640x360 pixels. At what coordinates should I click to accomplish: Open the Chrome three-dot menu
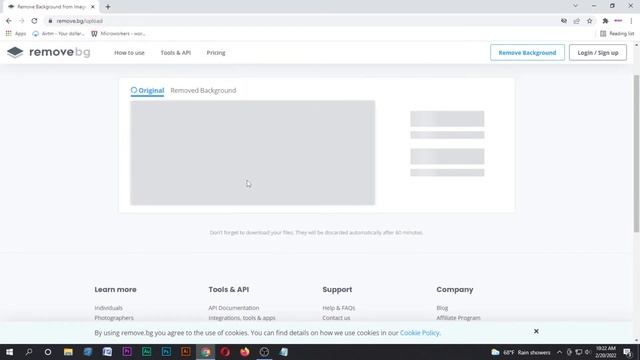click(x=631, y=21)
